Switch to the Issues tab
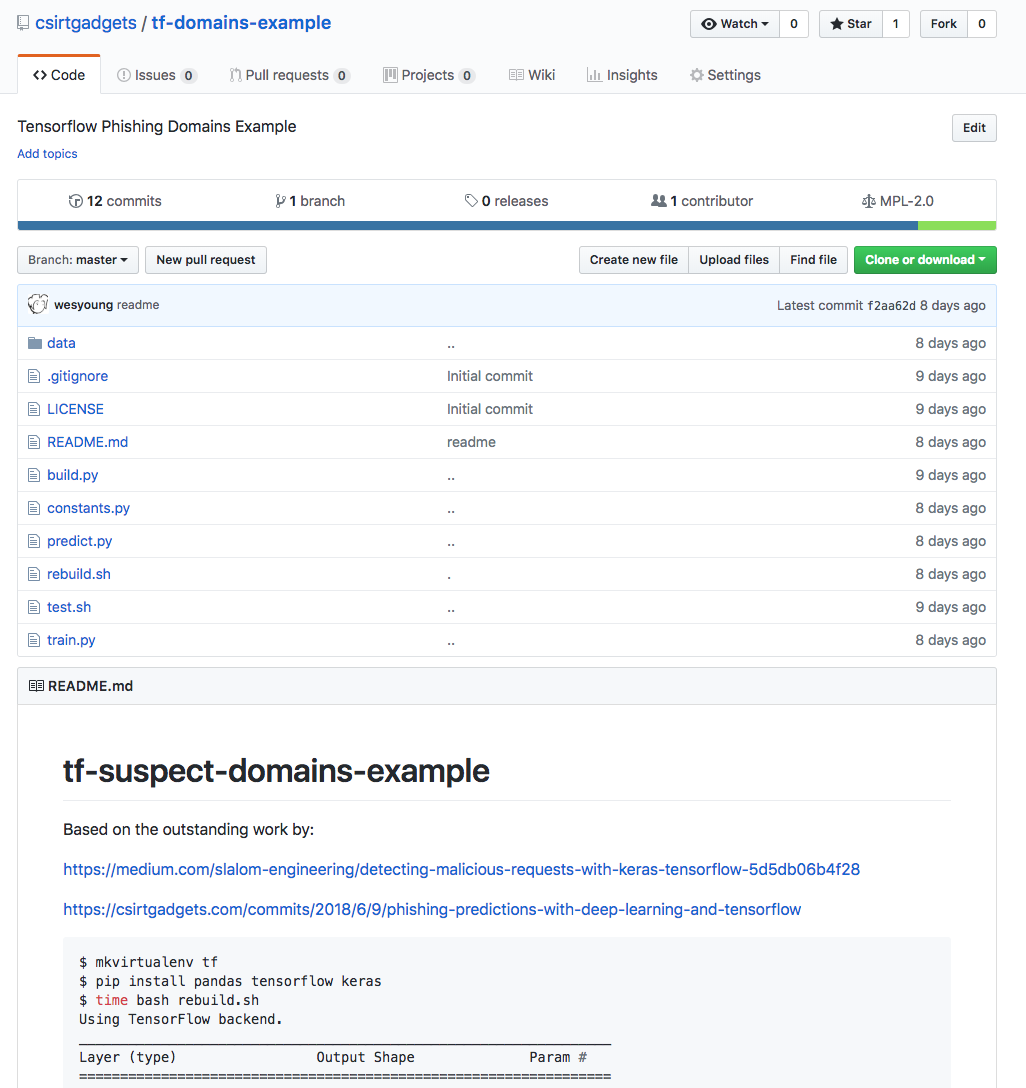 pyautogui.click(x=157, y=75)
